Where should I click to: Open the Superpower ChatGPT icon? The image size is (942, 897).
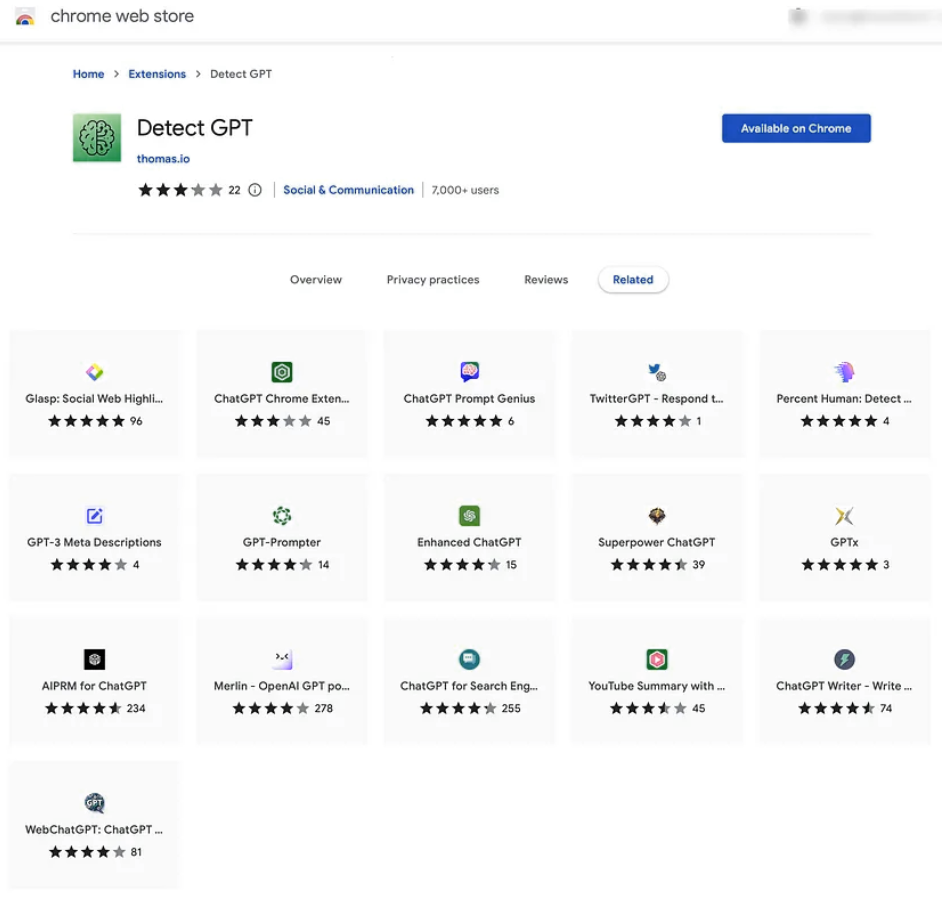point(657,515)
